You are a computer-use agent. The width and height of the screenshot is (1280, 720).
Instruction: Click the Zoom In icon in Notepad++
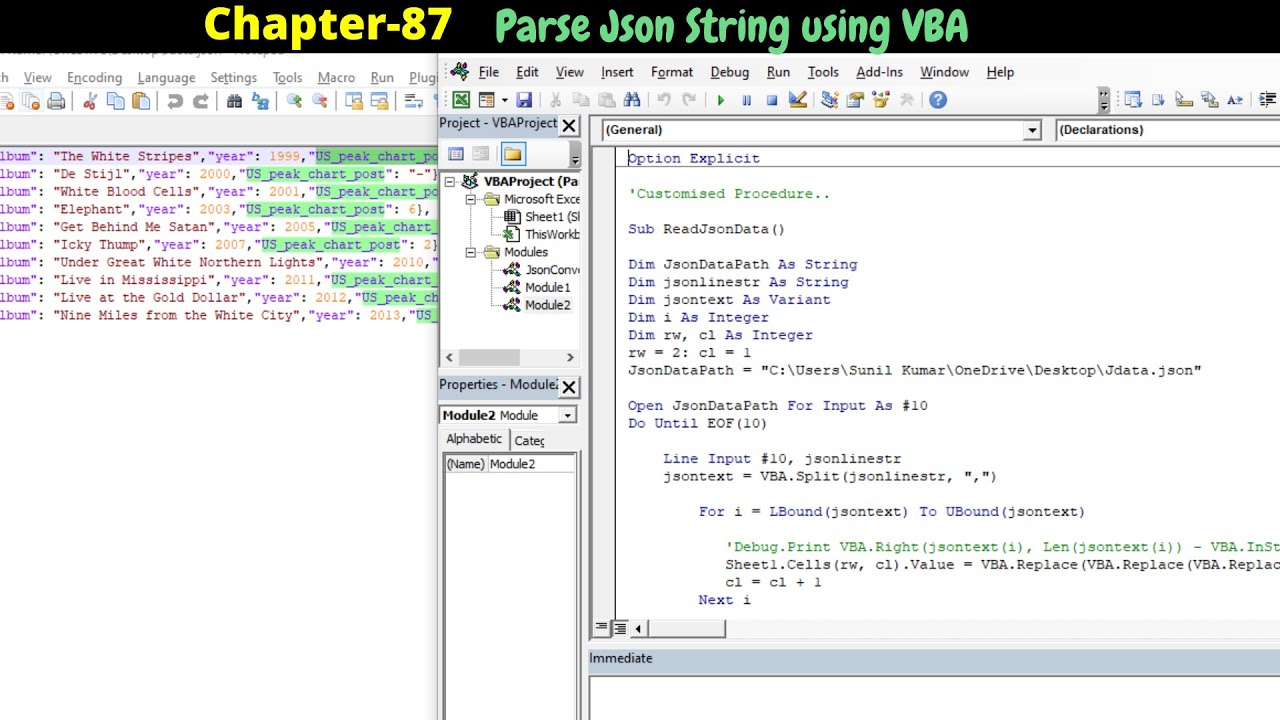[294, 101]
